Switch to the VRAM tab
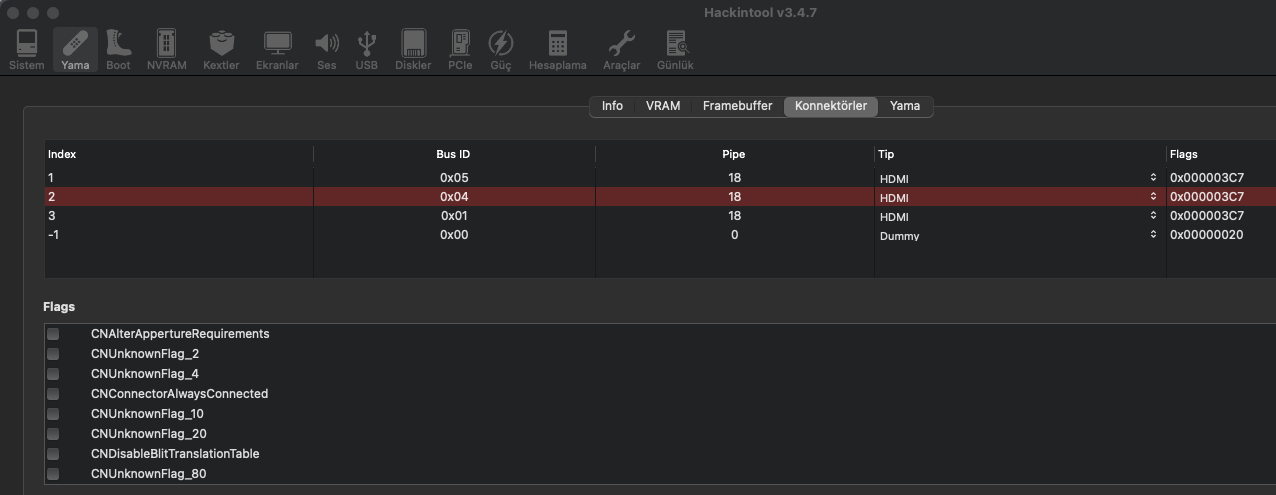 coord(662,106)
